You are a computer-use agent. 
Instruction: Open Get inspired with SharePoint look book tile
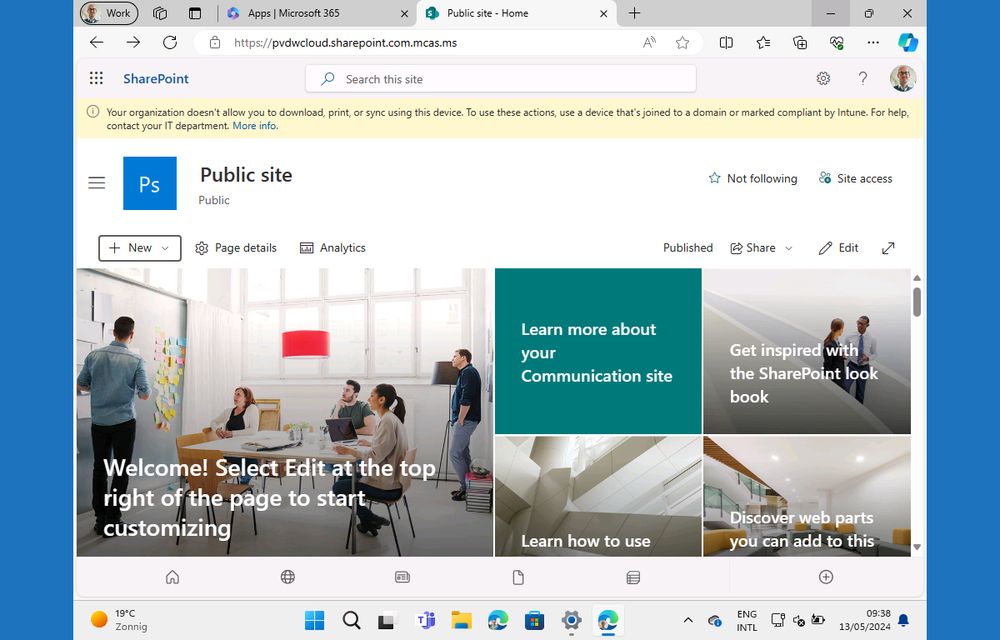pos(807,351)
